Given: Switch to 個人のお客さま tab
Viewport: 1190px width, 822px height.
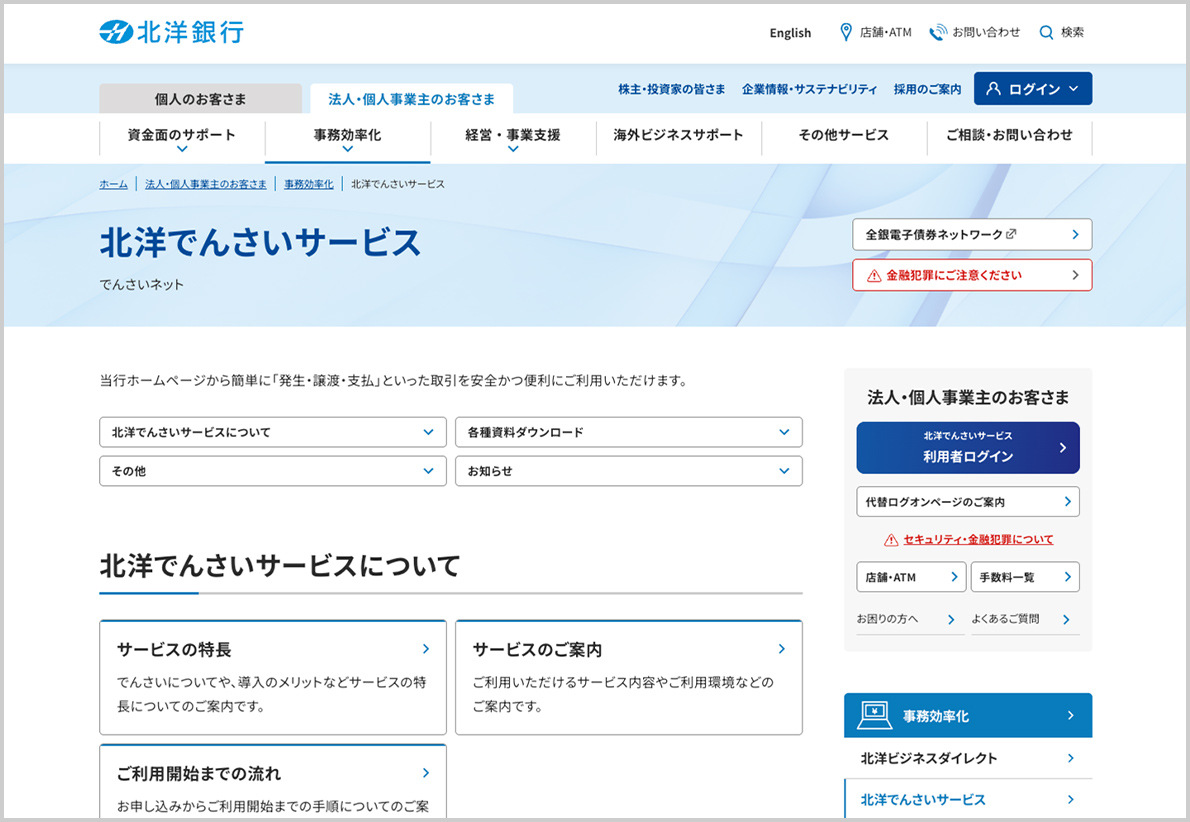Looking at the screenshot, I should coord(200,99).
